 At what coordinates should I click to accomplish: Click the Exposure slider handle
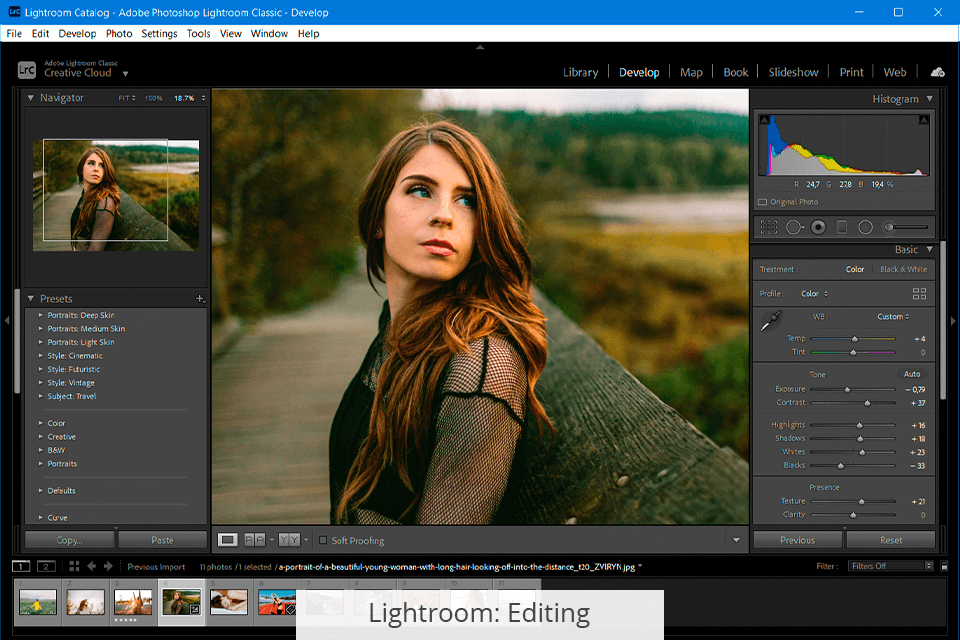[847, 389]
